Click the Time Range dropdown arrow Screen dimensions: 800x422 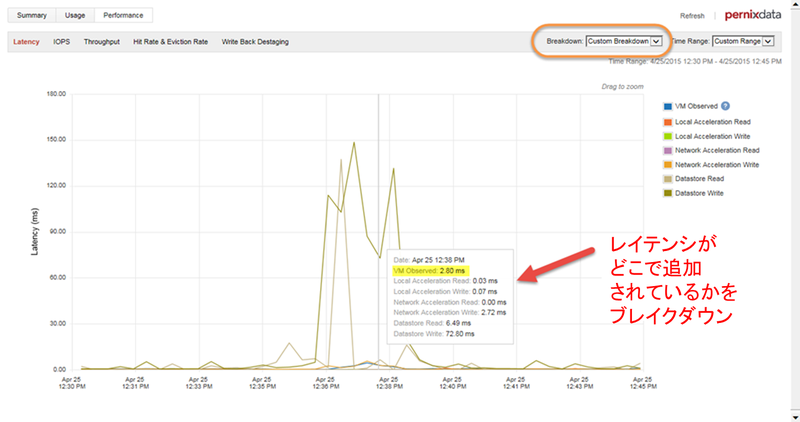coord(768,41)
